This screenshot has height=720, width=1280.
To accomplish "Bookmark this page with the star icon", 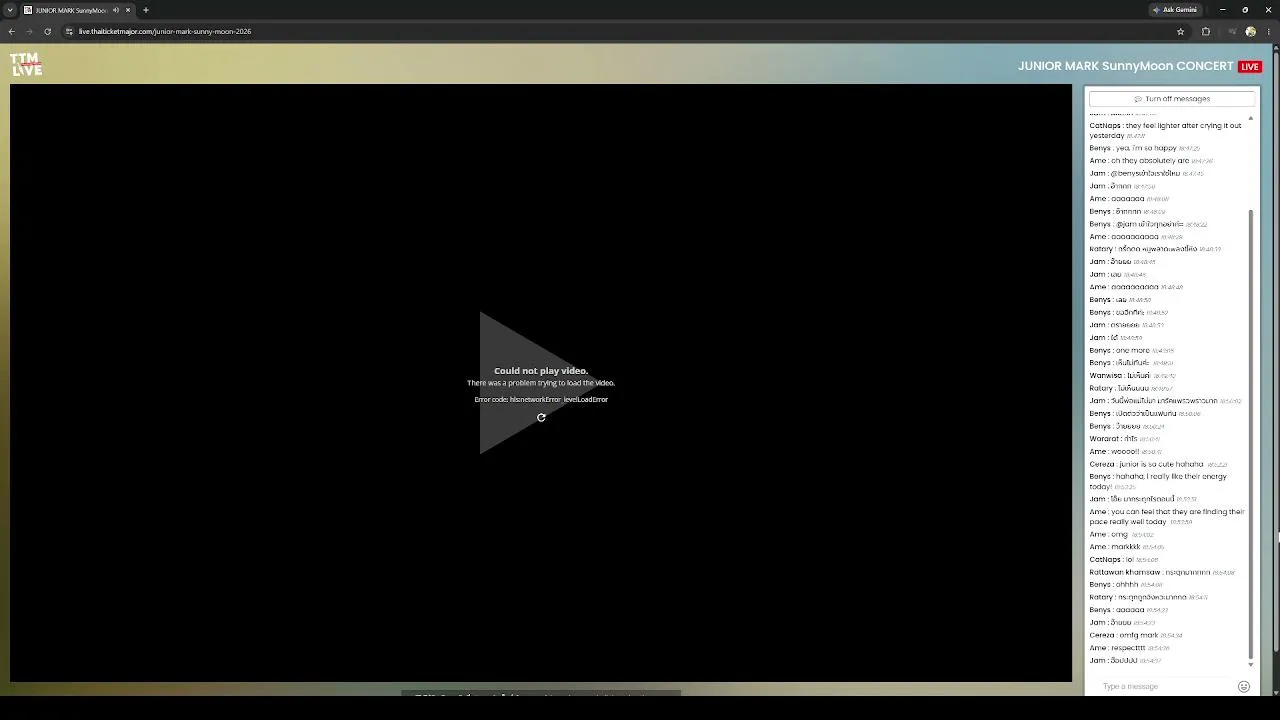I will tap(1180, 31).
